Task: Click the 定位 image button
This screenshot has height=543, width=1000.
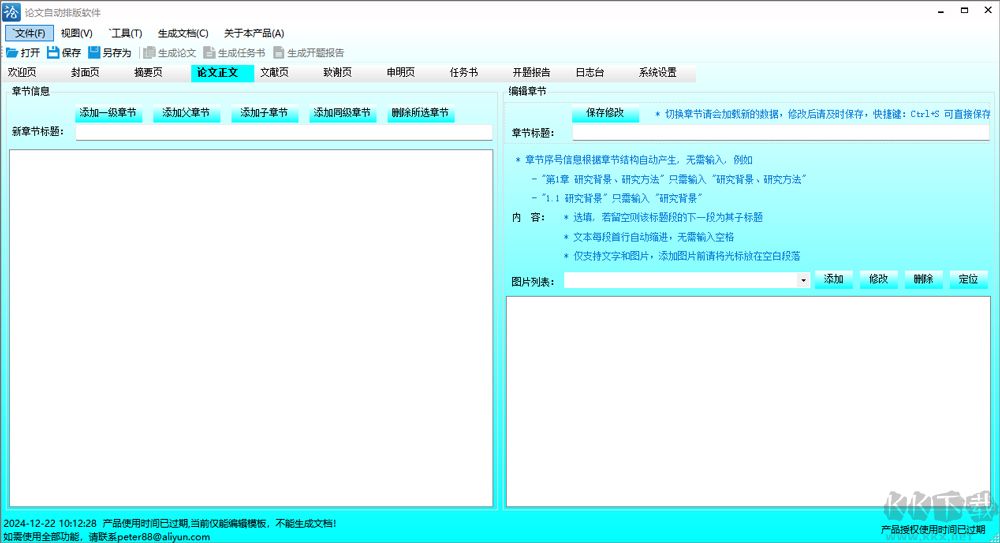Action: click(968, 279)
